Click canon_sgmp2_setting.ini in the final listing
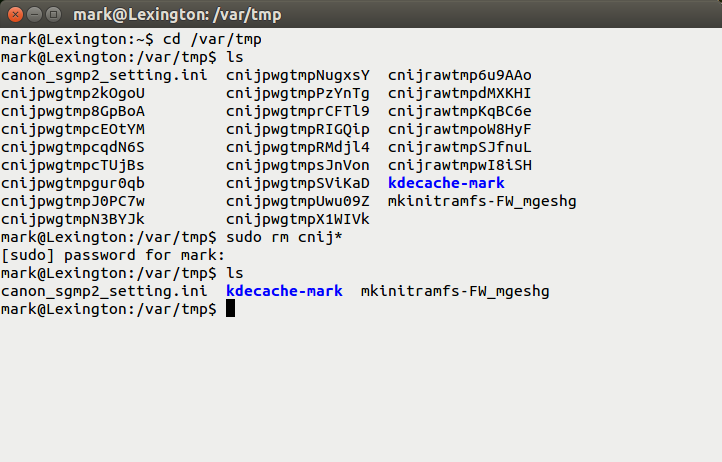The height and width of the screenshot is (462, 722). point(102,291)
